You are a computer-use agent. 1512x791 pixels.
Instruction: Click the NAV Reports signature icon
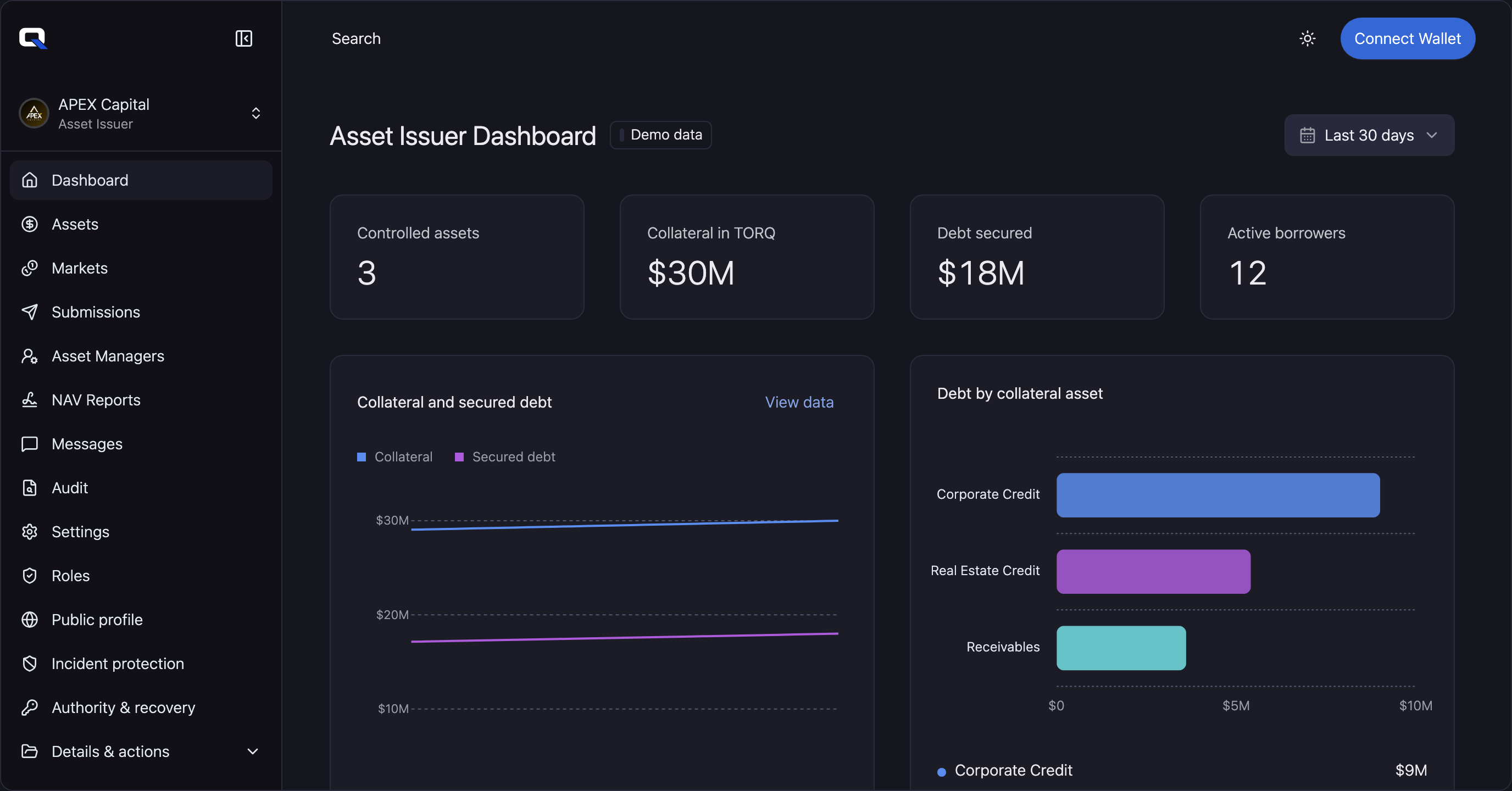coord(29,400)
